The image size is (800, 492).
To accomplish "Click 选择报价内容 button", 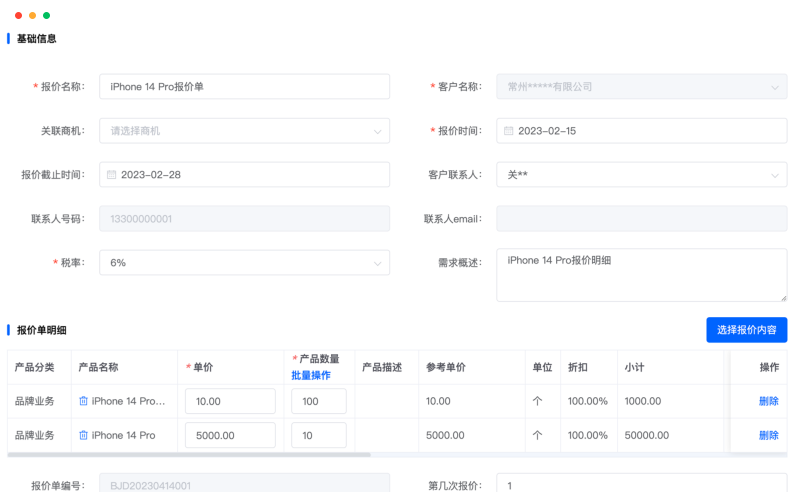I will (746, 330).
